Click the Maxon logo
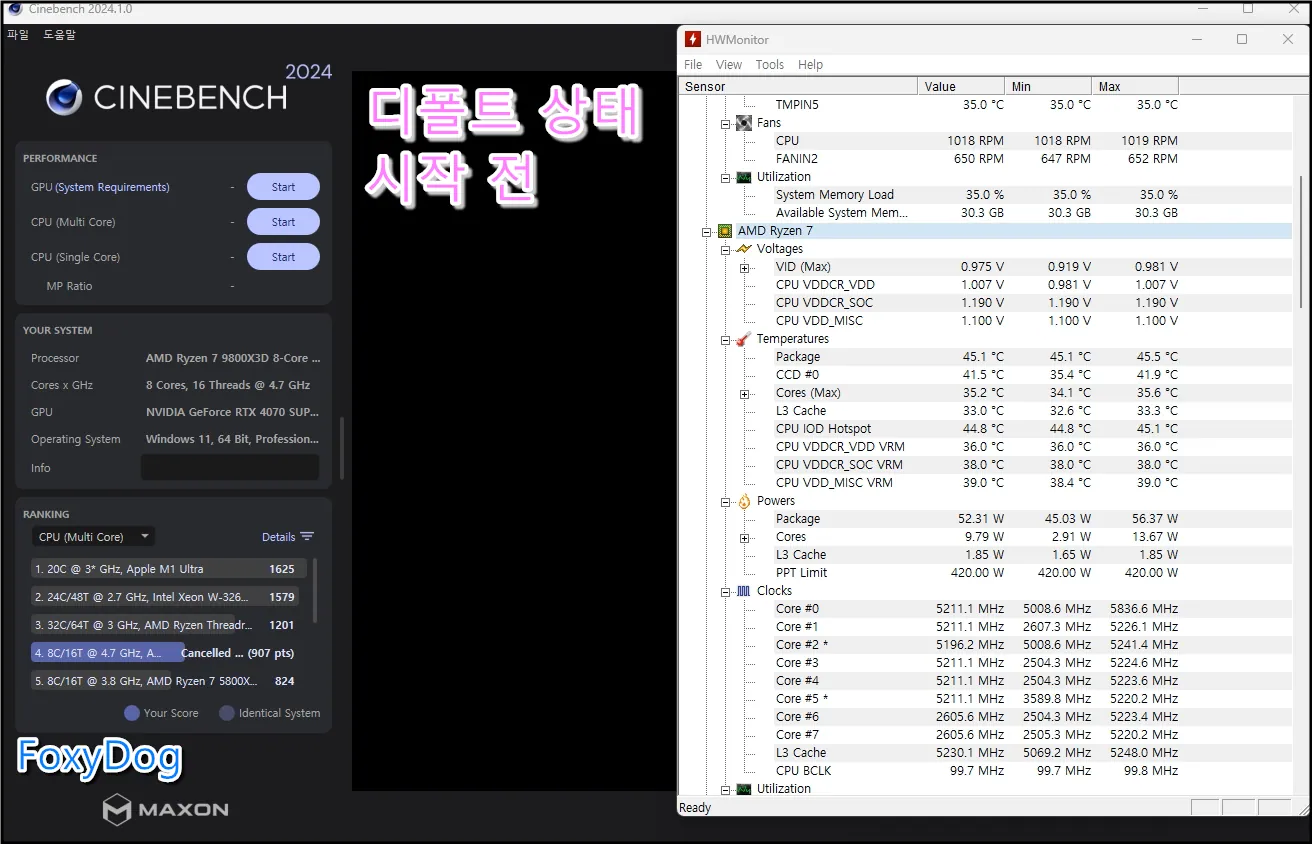The width and height of the screenshot is (1312, 844). coord(166,809)
